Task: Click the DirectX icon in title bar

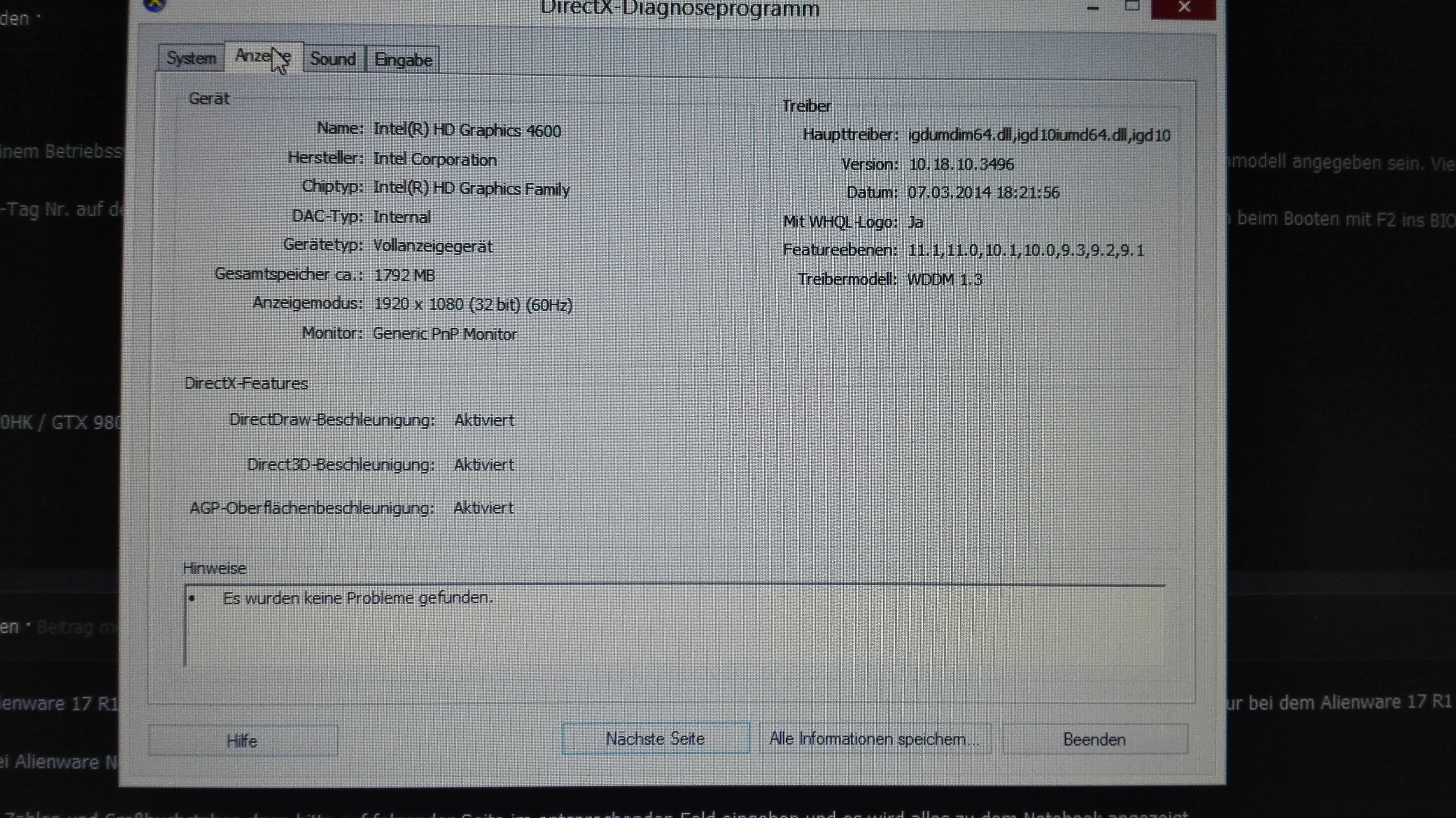Action: tap(154, 5)
